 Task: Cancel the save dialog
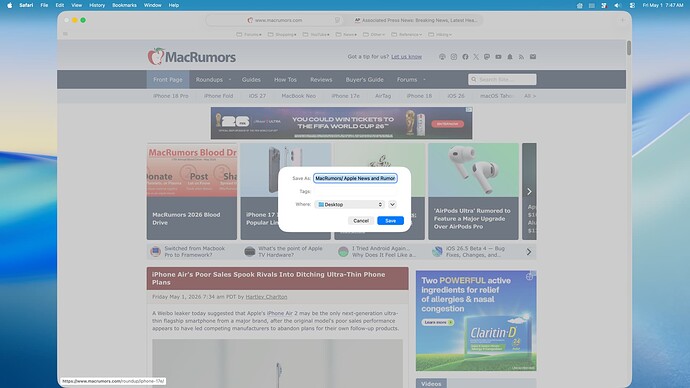pos(361,220)
